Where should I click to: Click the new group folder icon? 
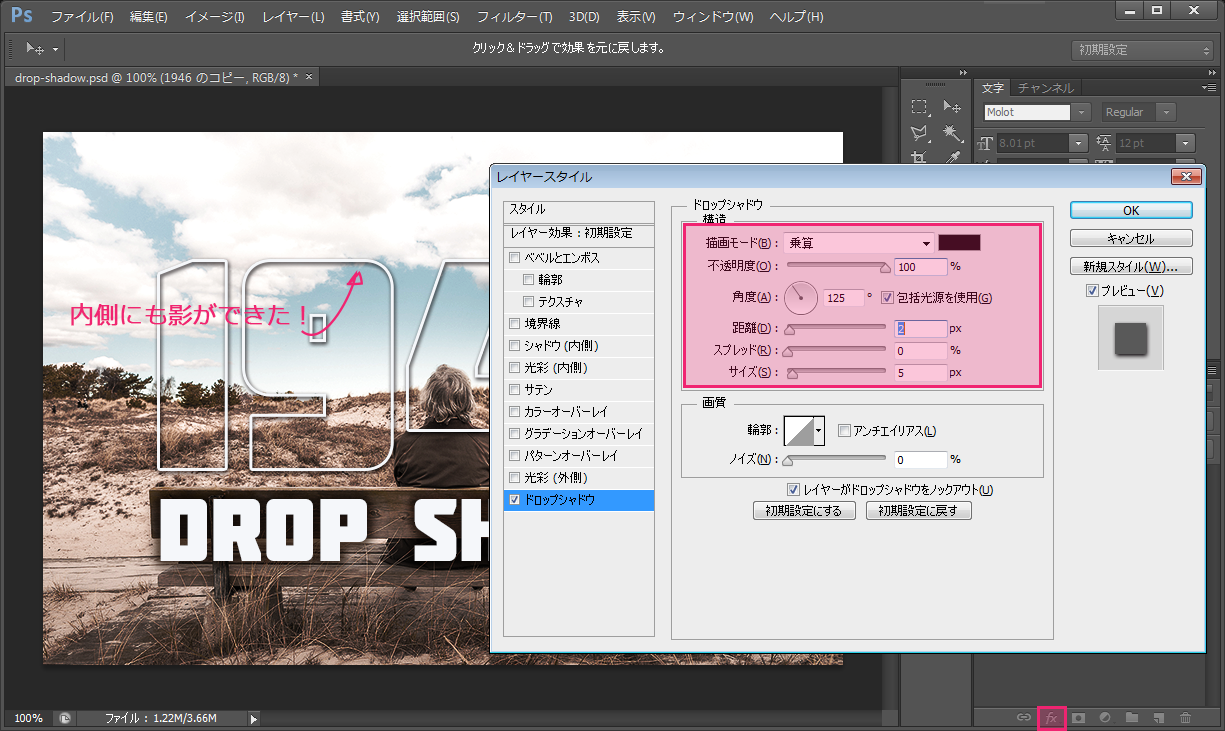(x=1132, y=718)
